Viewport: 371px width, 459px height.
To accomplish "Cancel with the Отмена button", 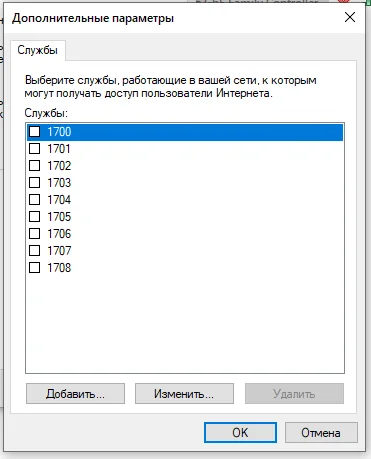I will 321,433.
